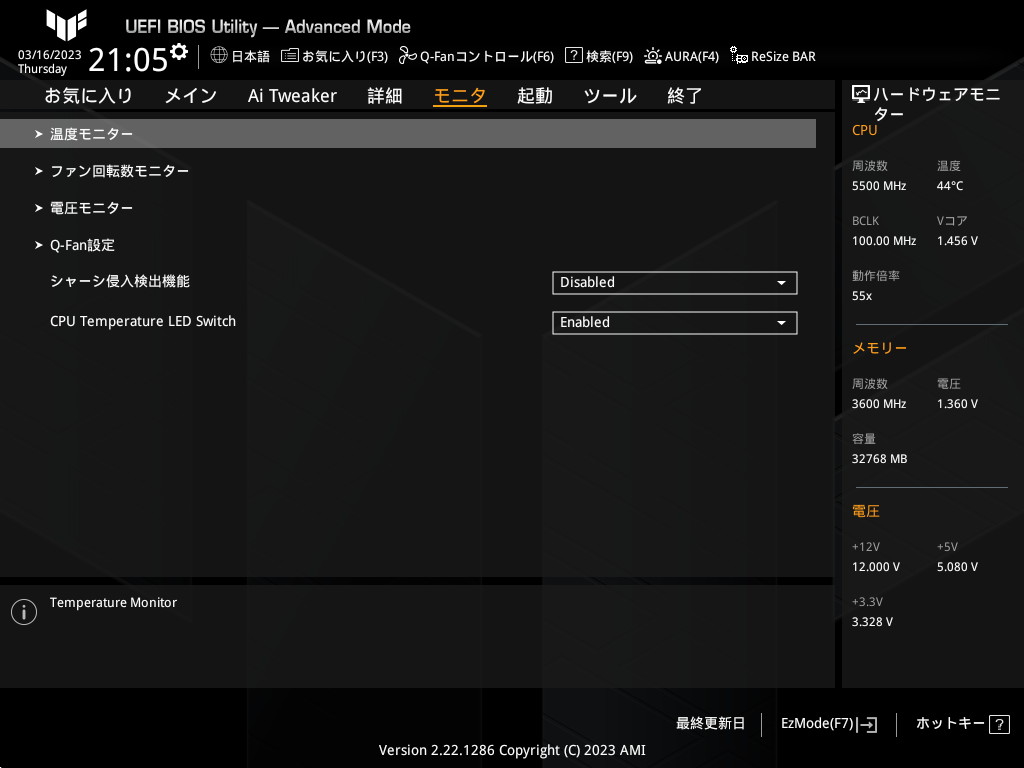Click the 21:05 clock time

[x=128, y=59]
